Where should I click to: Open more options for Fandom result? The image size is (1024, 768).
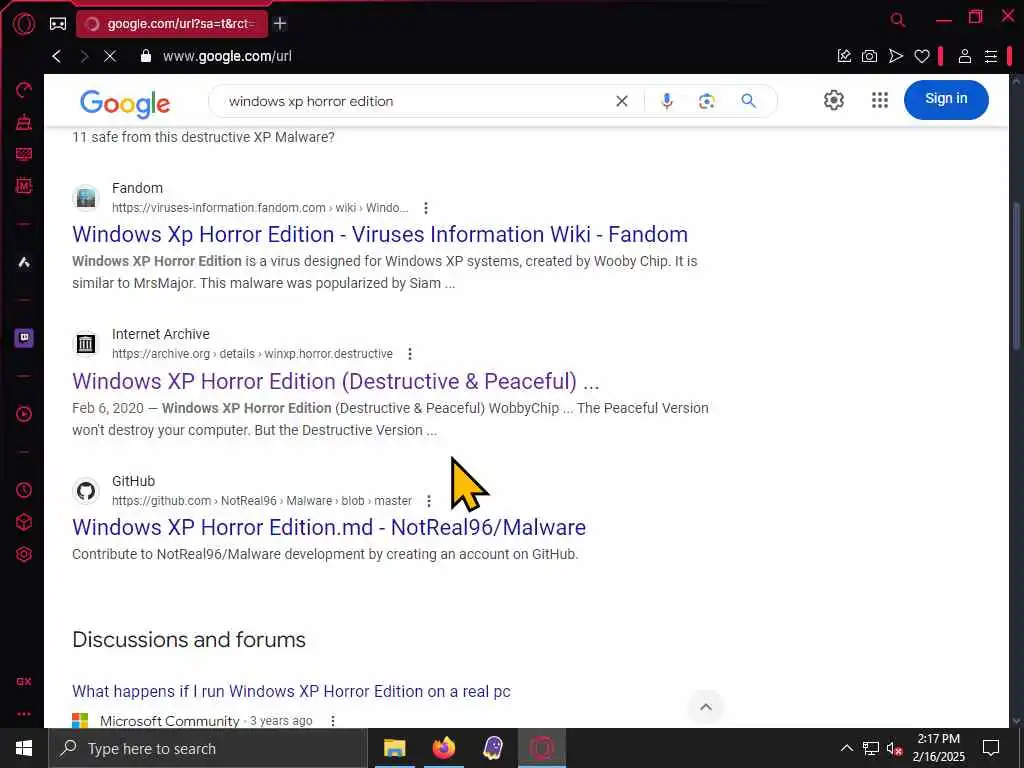(x=426, y=208)
